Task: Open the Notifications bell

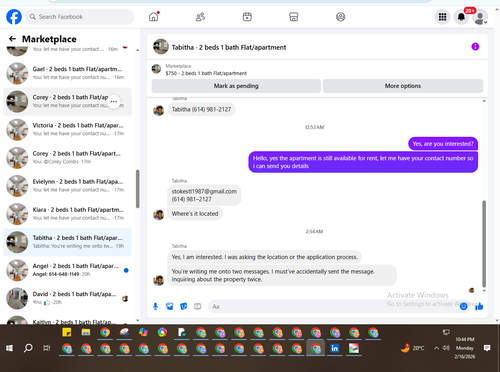Action: 461,17
